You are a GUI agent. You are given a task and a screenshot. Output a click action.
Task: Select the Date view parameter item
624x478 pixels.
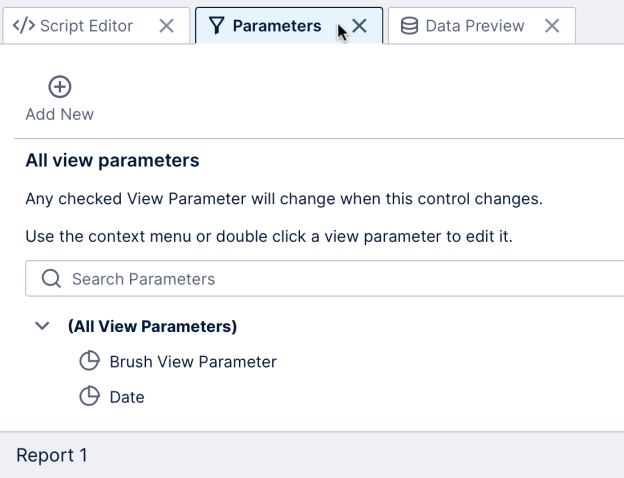(x=127, y=397)
